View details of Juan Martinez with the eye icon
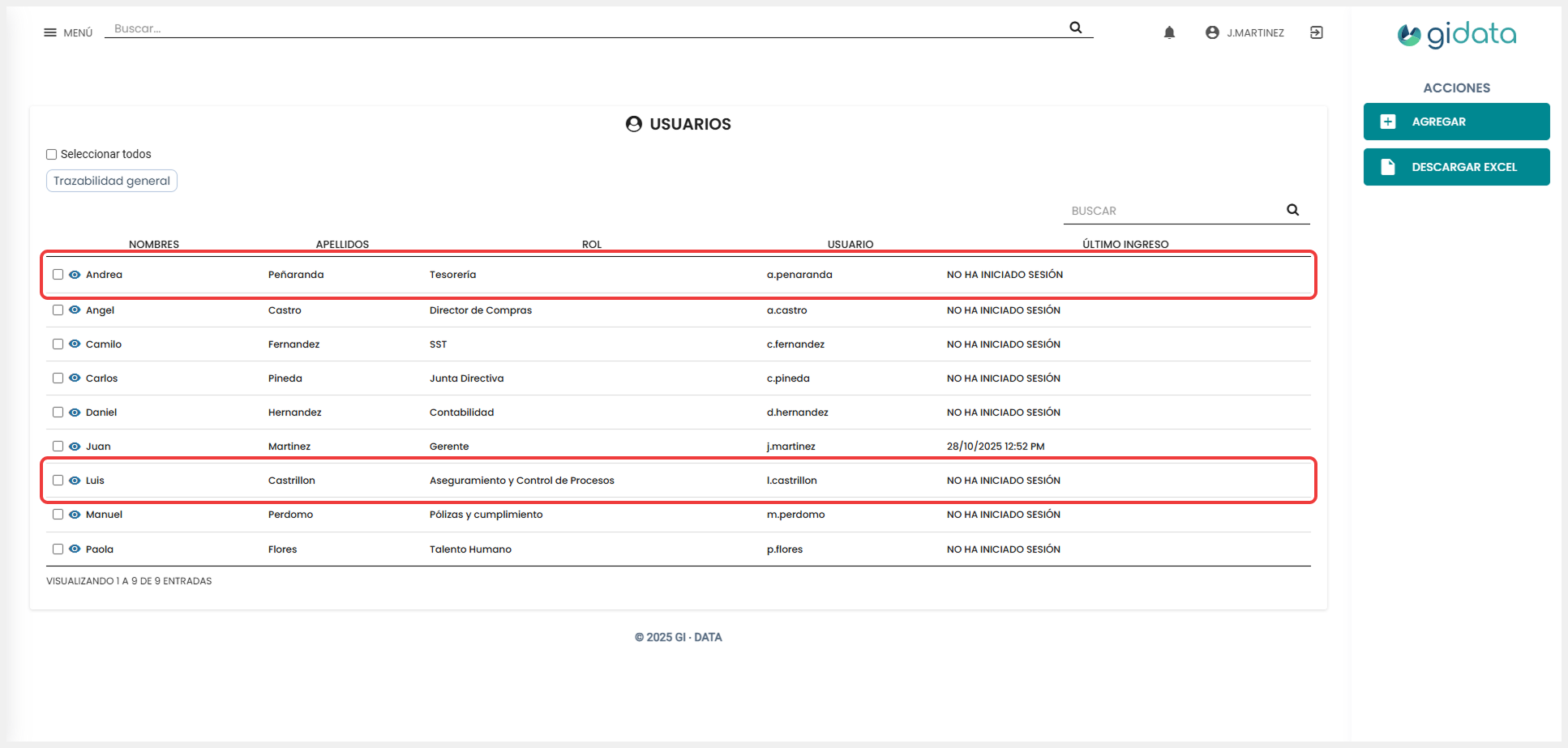This screenshot has height=748, width=1568. [x=75, y=446]
